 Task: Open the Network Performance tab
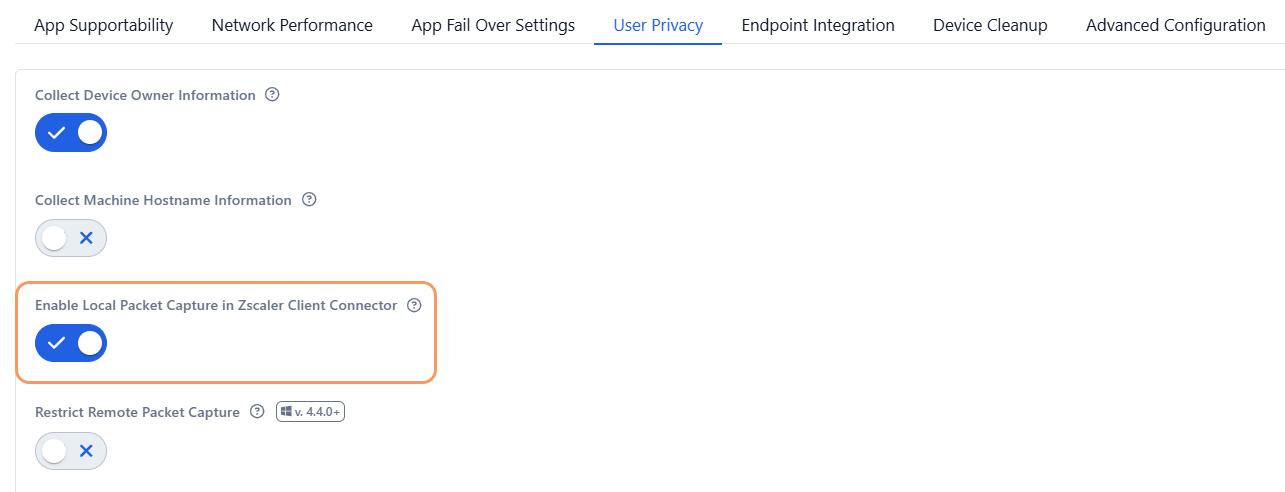click(292, 25)
